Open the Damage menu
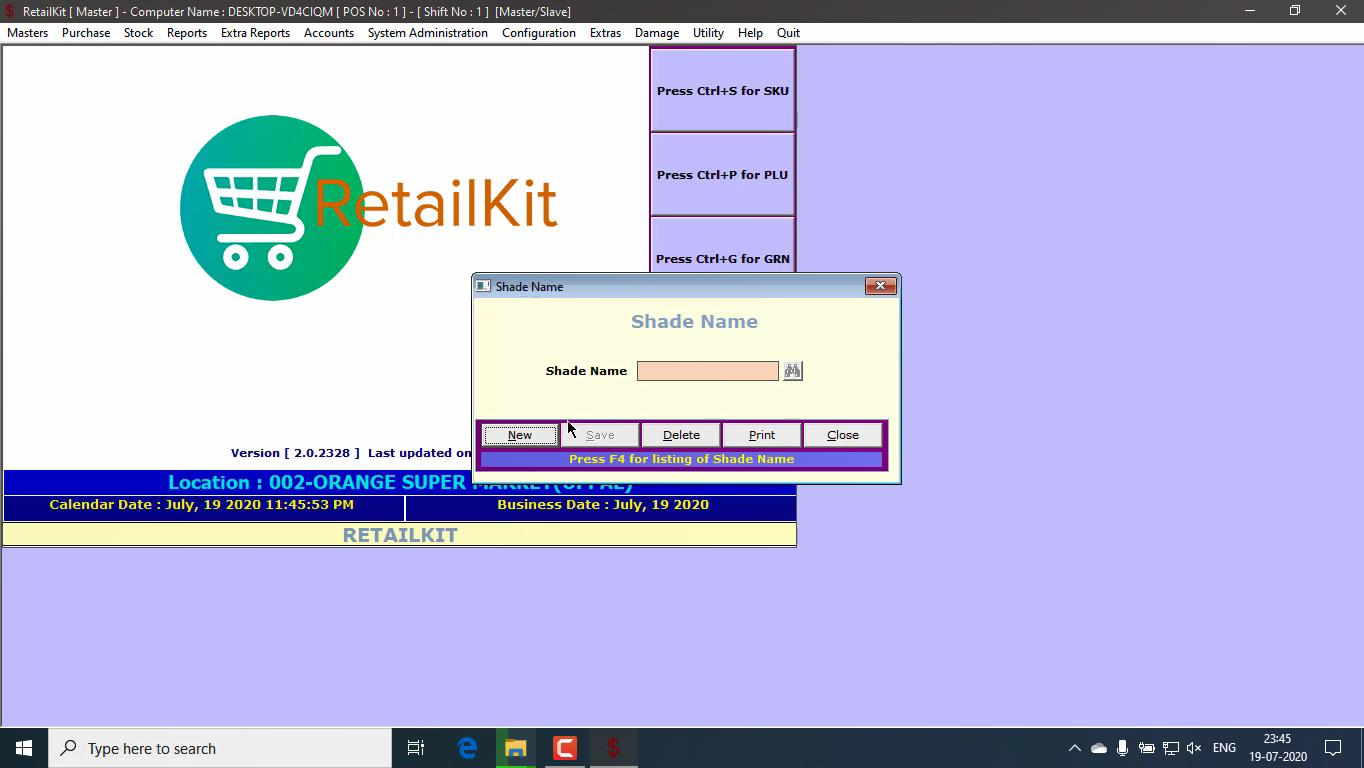 pos(657,33)
